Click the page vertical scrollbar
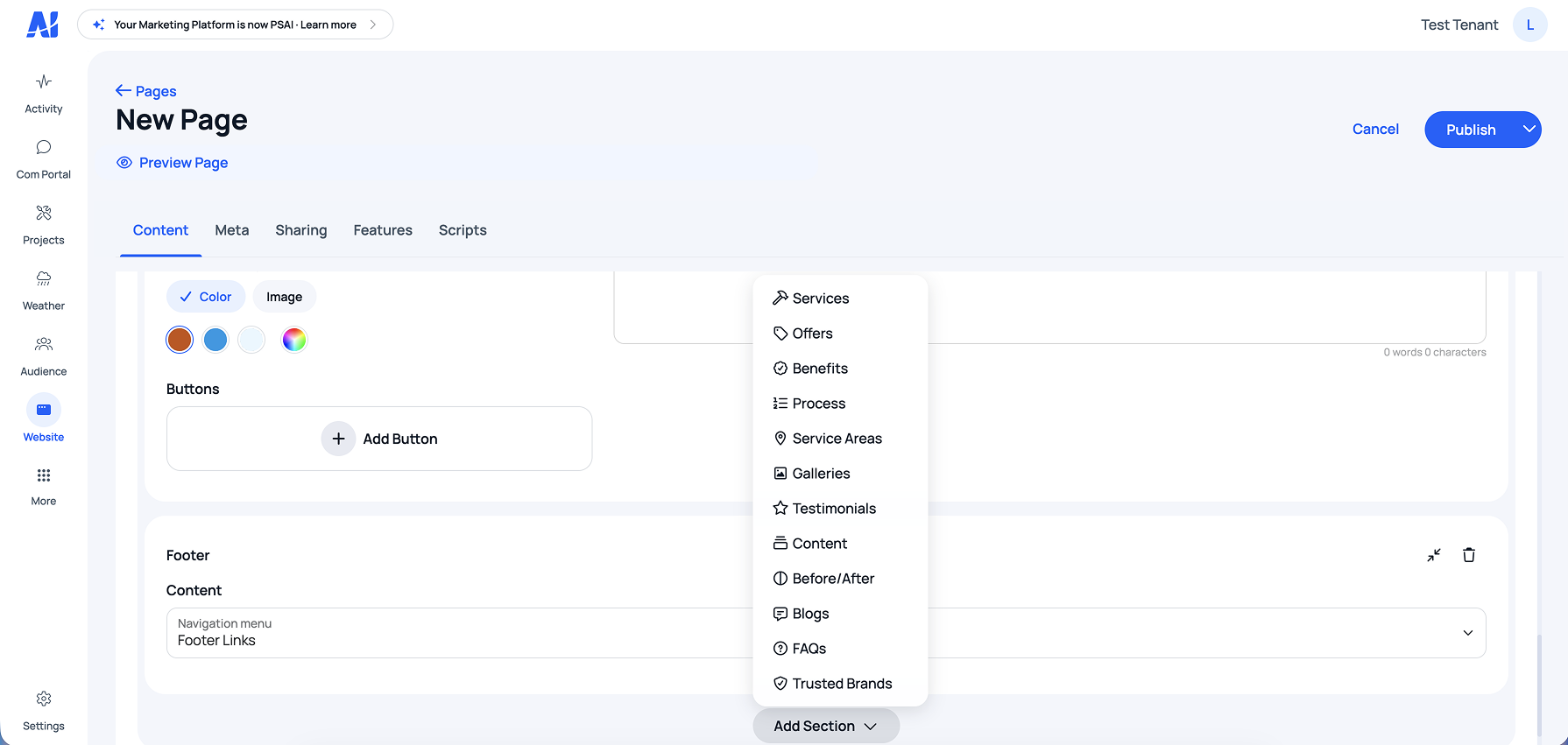The height and width of the screenshot is (745, 1568). pyautogui.click(x=1538, y=685)
